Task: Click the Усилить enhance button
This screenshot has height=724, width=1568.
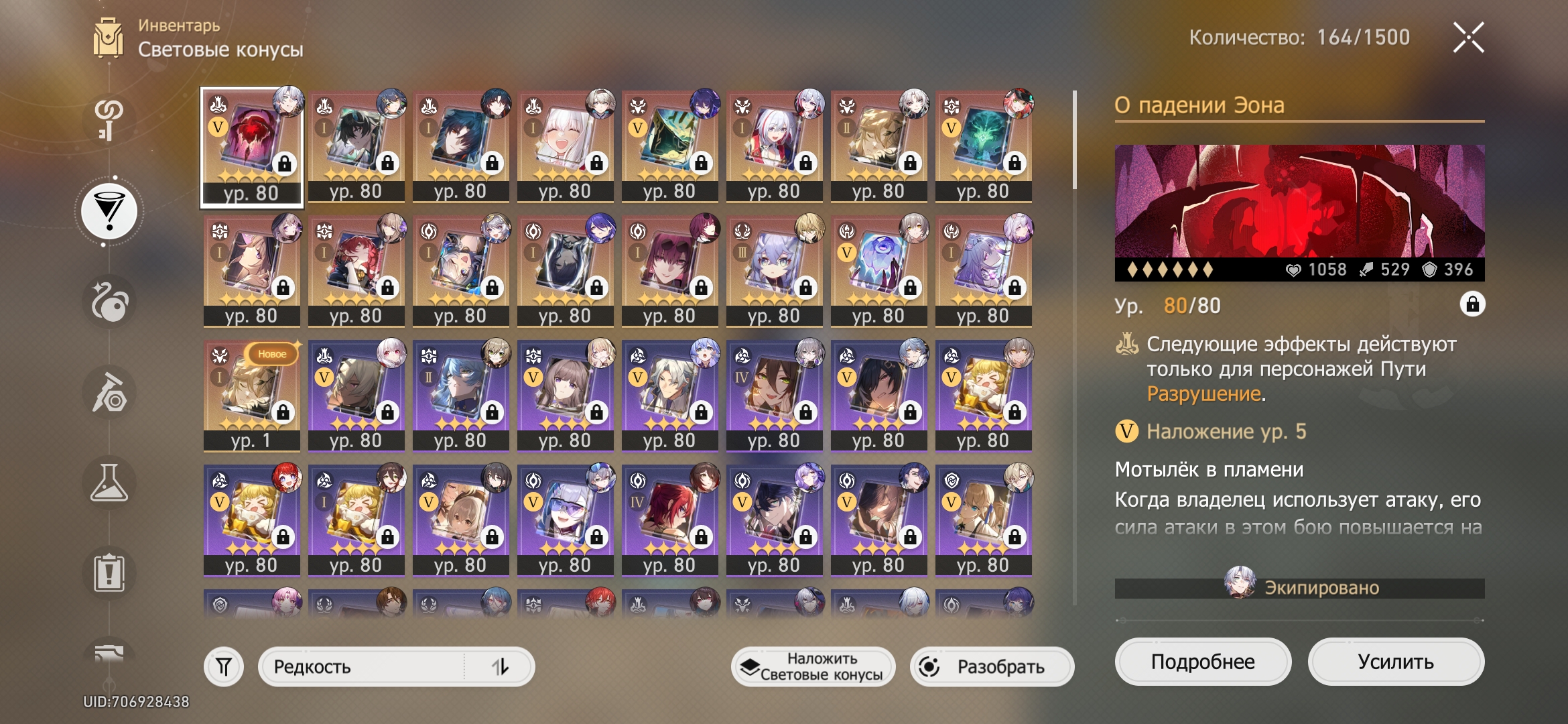Action: point(1396,662)
